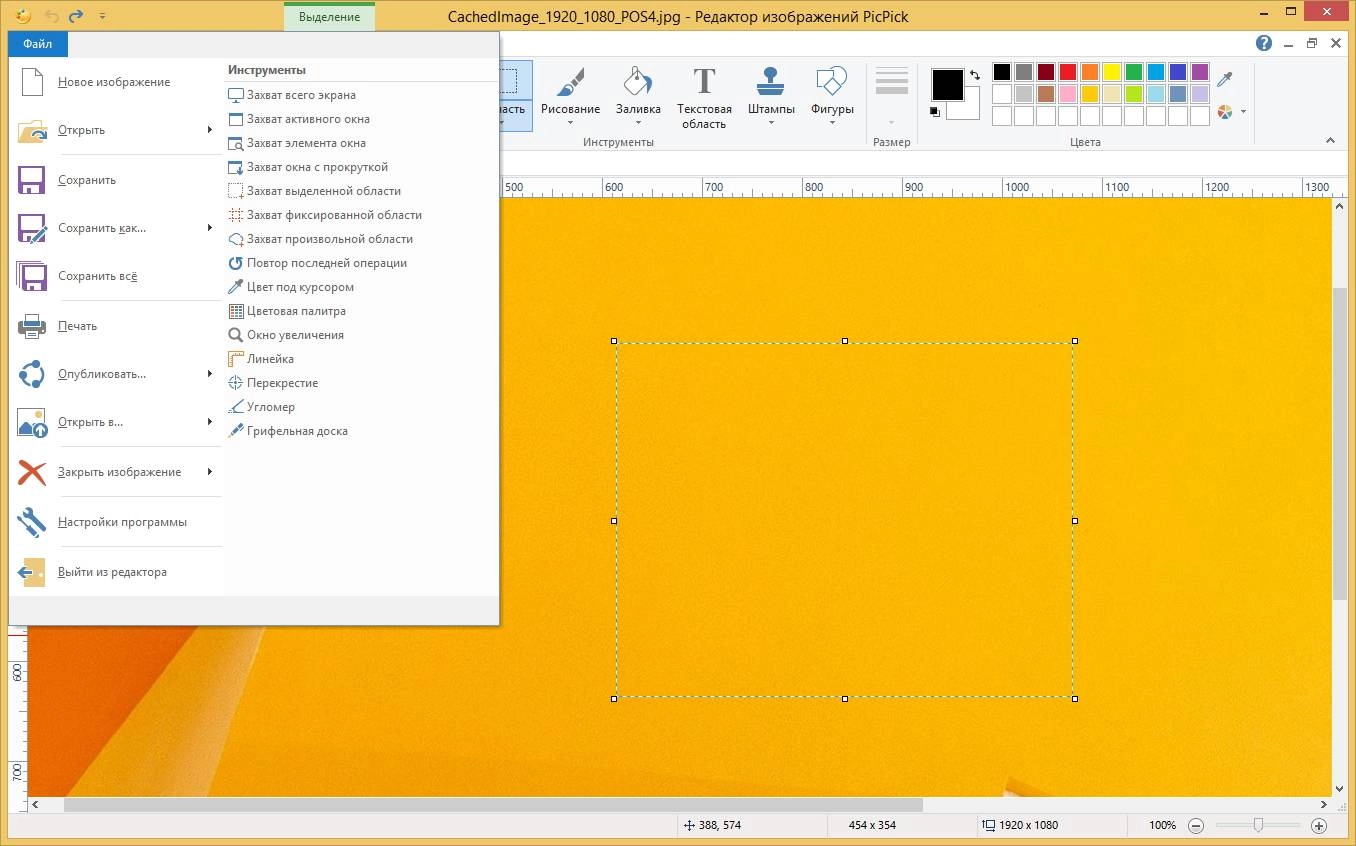
Task: Click Сохранить всё
Action: tap(116, 276)
